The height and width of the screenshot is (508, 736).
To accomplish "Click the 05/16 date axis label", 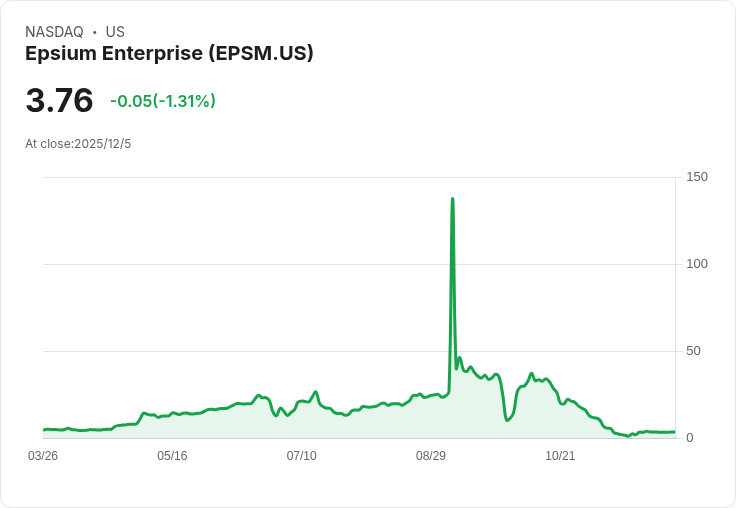I will point(172,456).
